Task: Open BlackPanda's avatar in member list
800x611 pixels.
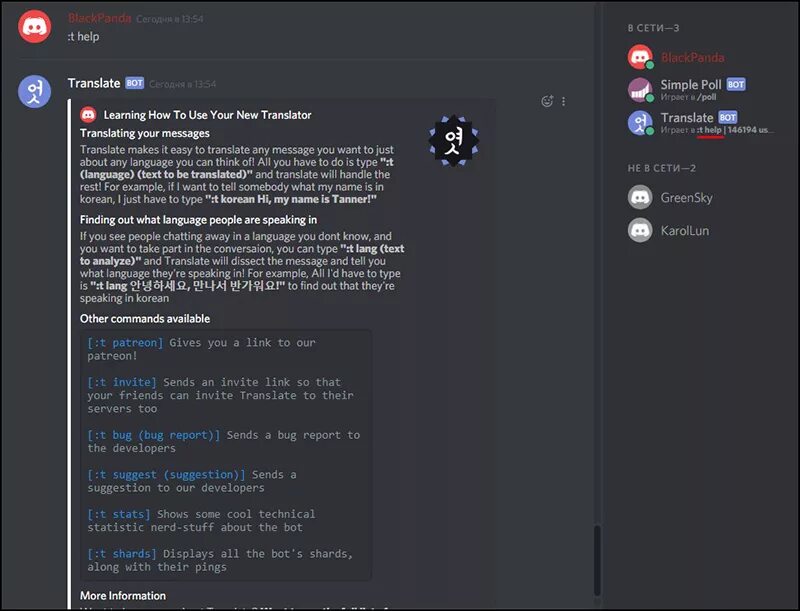Action: [x=640, y=57]
